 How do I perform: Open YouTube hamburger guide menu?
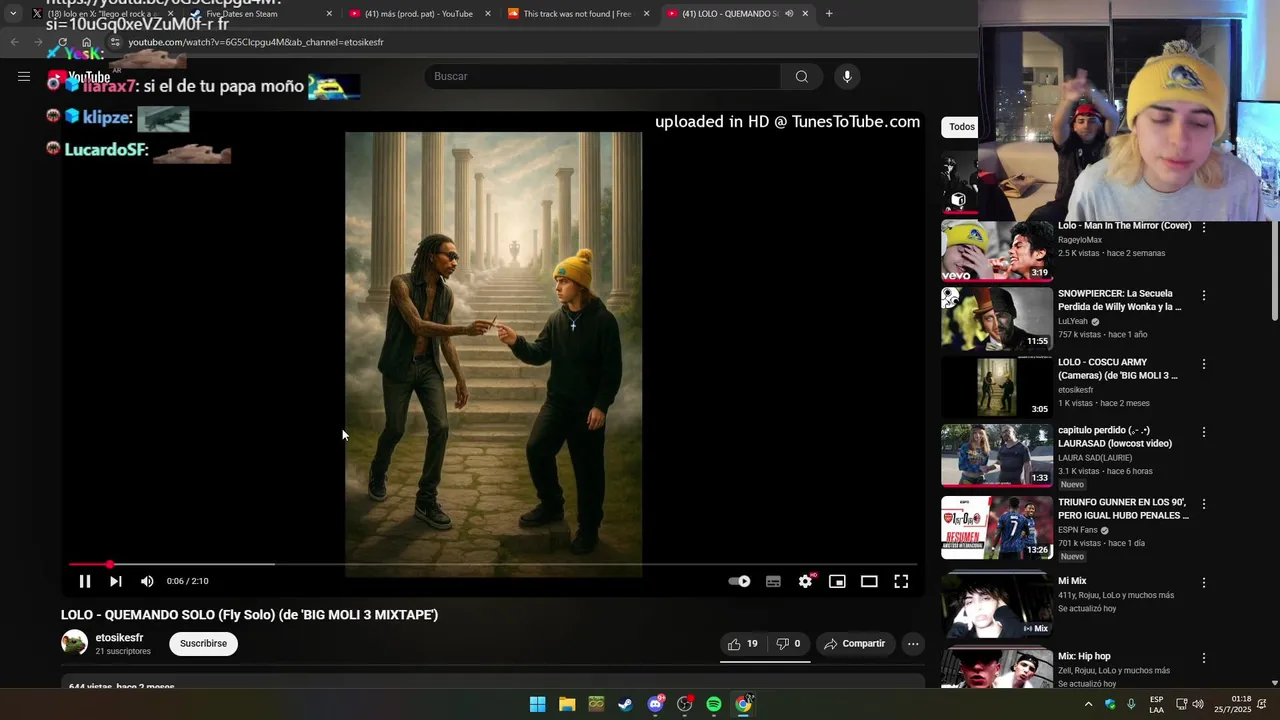coord(24,76)
